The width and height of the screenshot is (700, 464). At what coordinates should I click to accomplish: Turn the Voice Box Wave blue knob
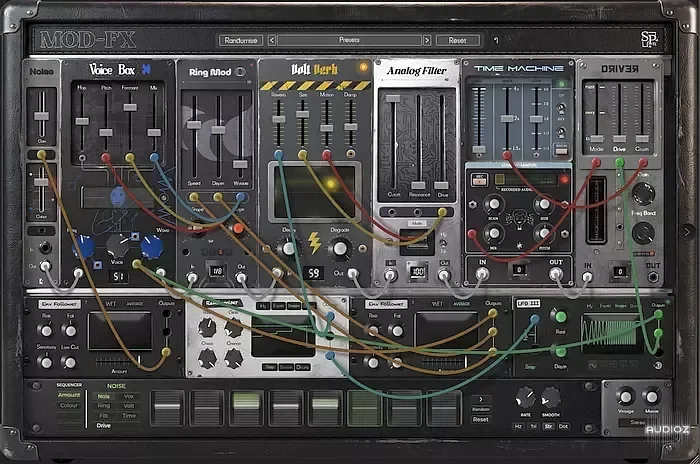pyautogui.click(x=152, y=247)
